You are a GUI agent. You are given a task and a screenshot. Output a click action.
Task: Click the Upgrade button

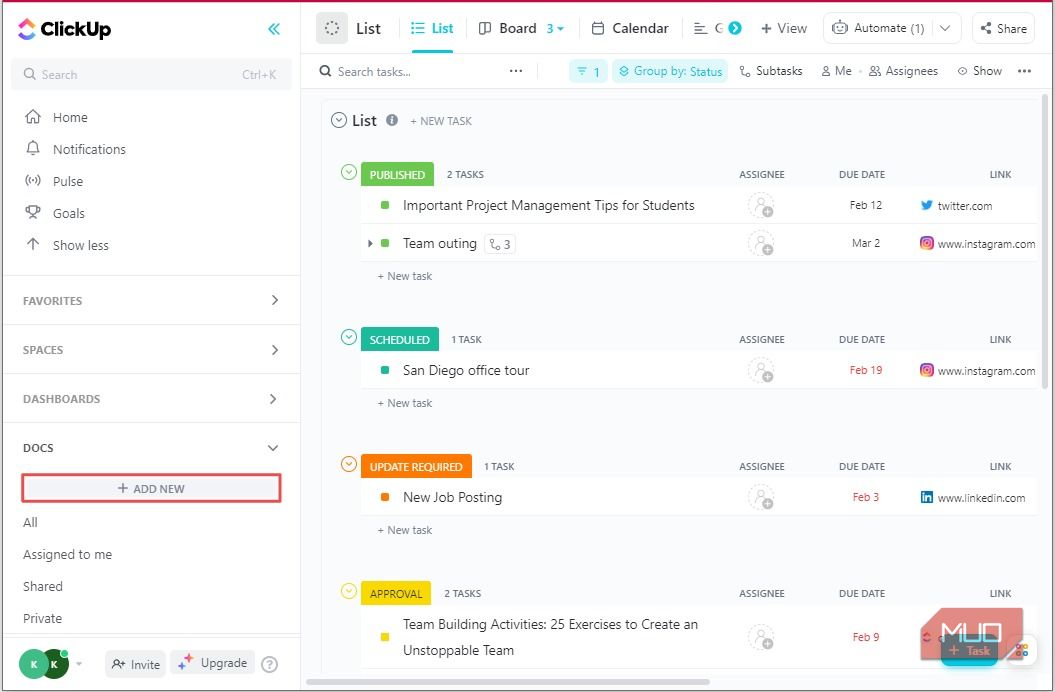coord(213,663)
